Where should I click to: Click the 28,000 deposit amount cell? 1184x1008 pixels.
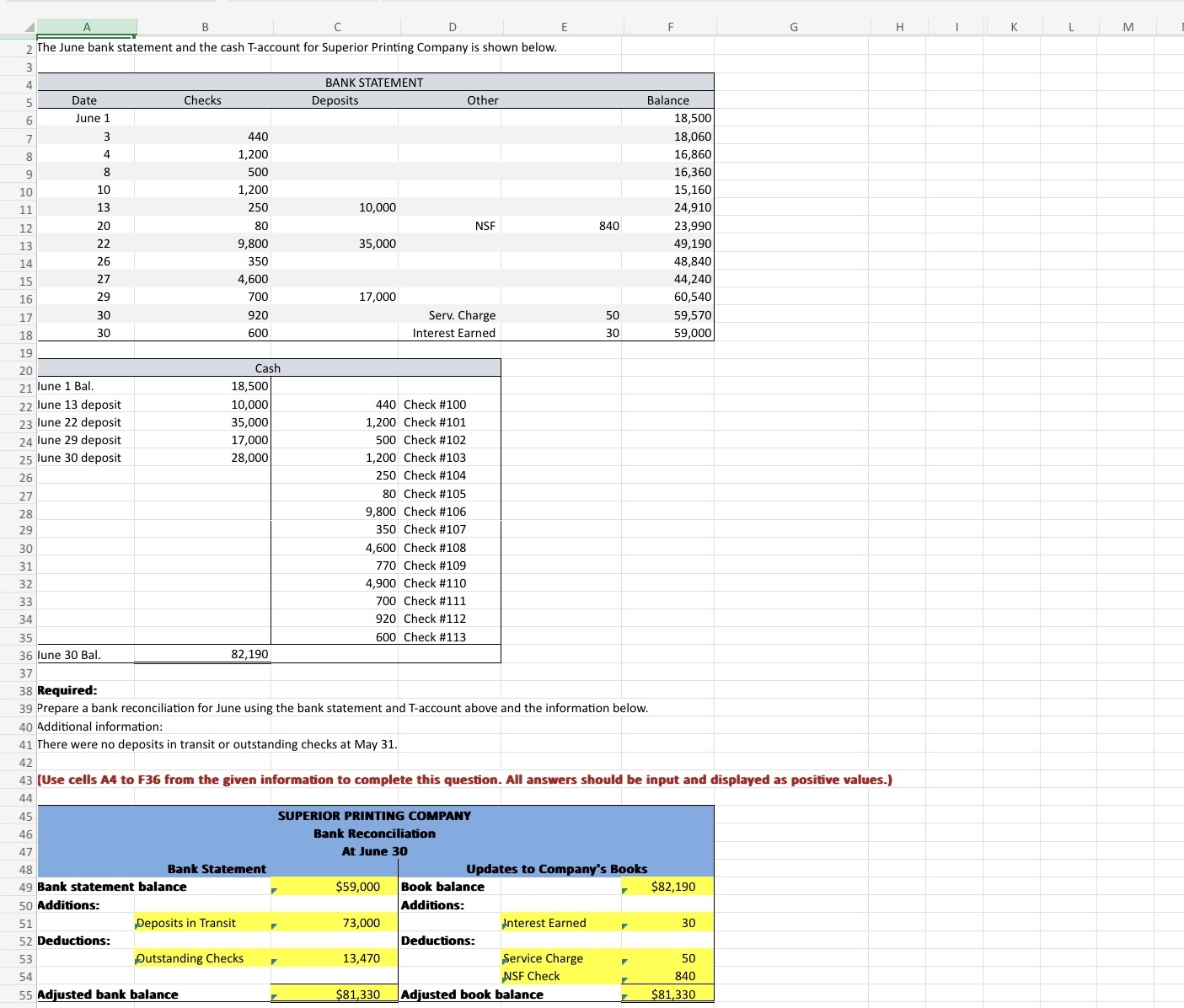[204, 458]
